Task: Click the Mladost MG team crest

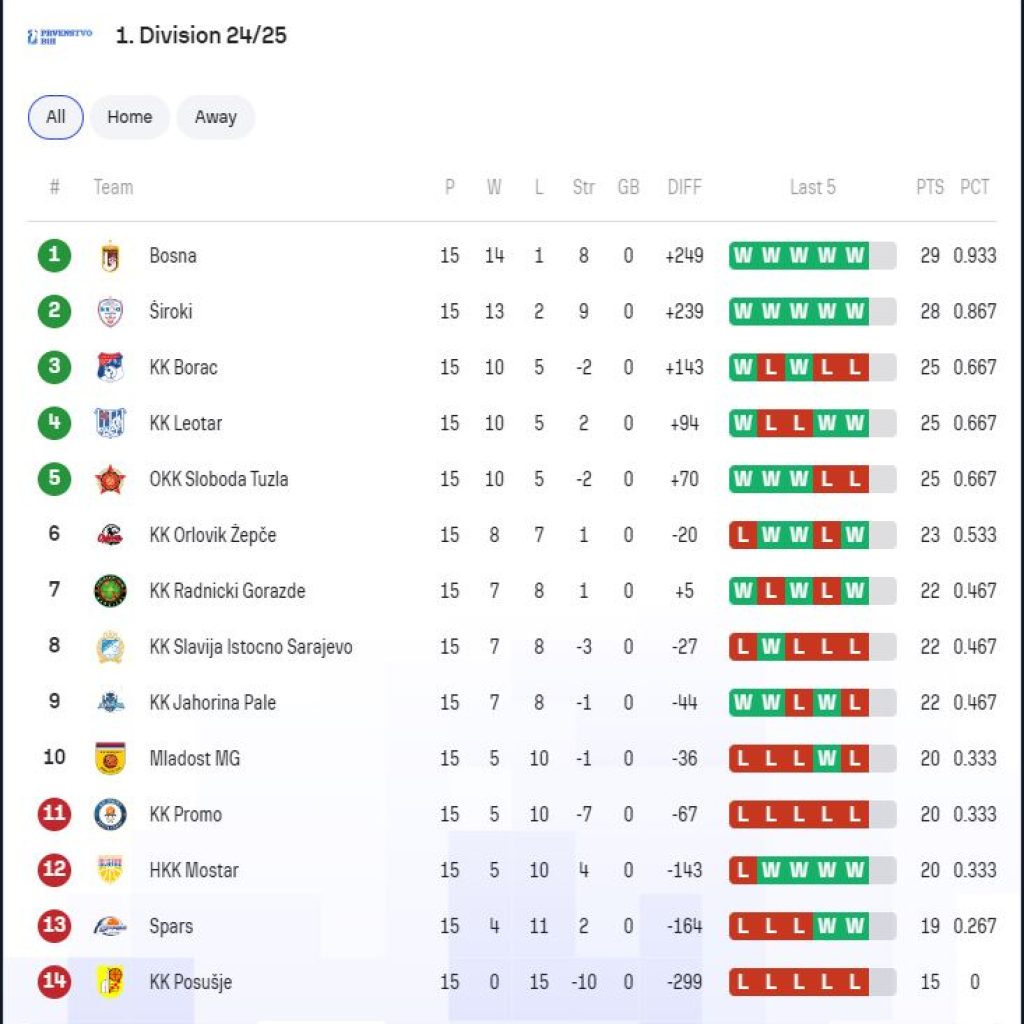Action: 110,759
